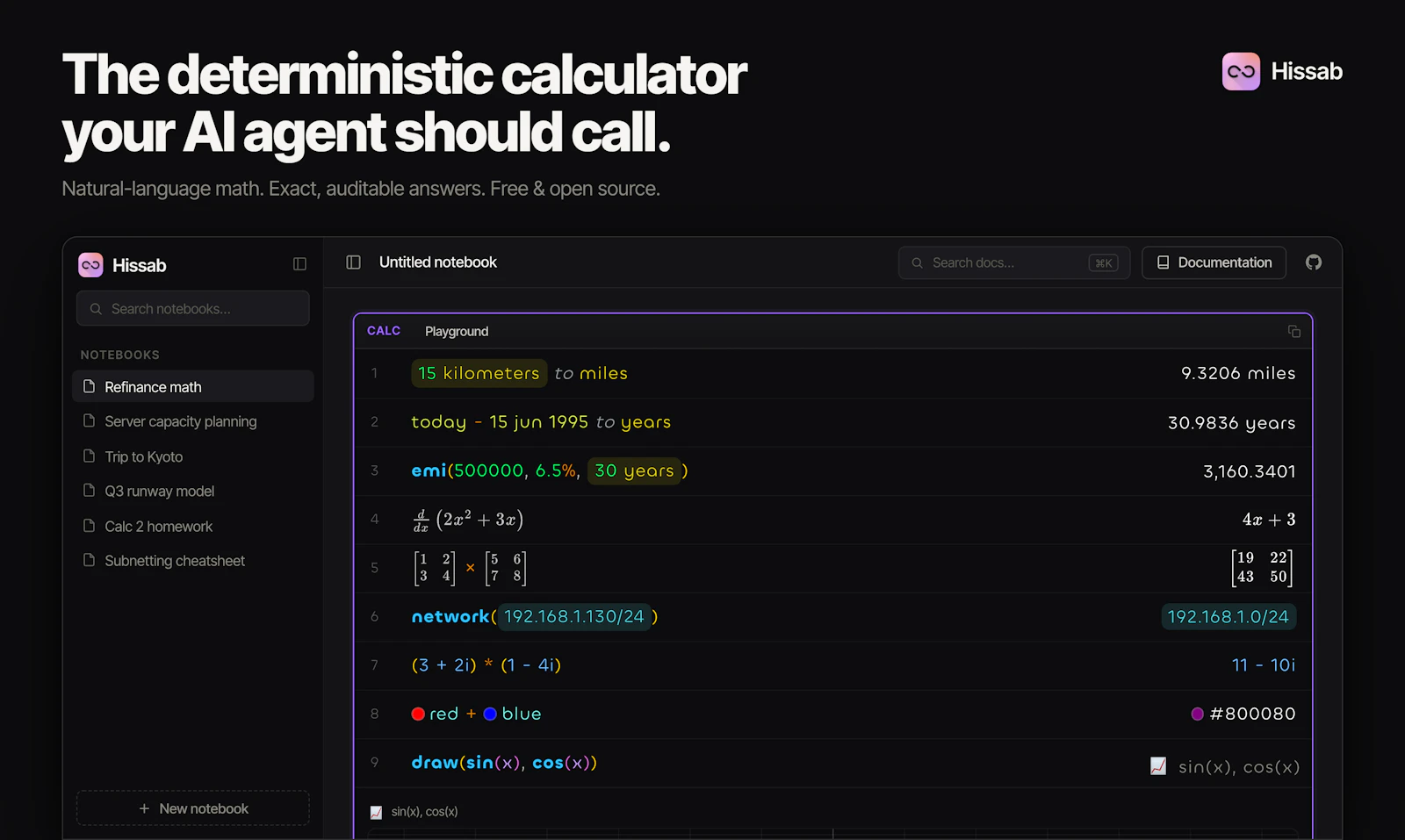Click the plus icon on New notebook
Viewport: 1405px width, 840px height.
(144, 808)
